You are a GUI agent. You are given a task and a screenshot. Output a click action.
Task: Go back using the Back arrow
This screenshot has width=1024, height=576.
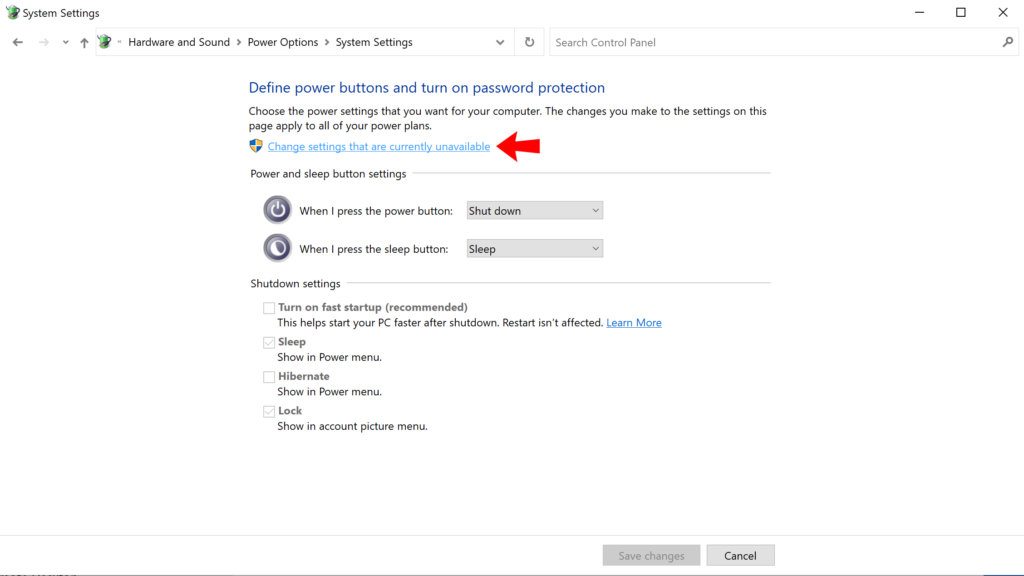(x=18, y=42)
